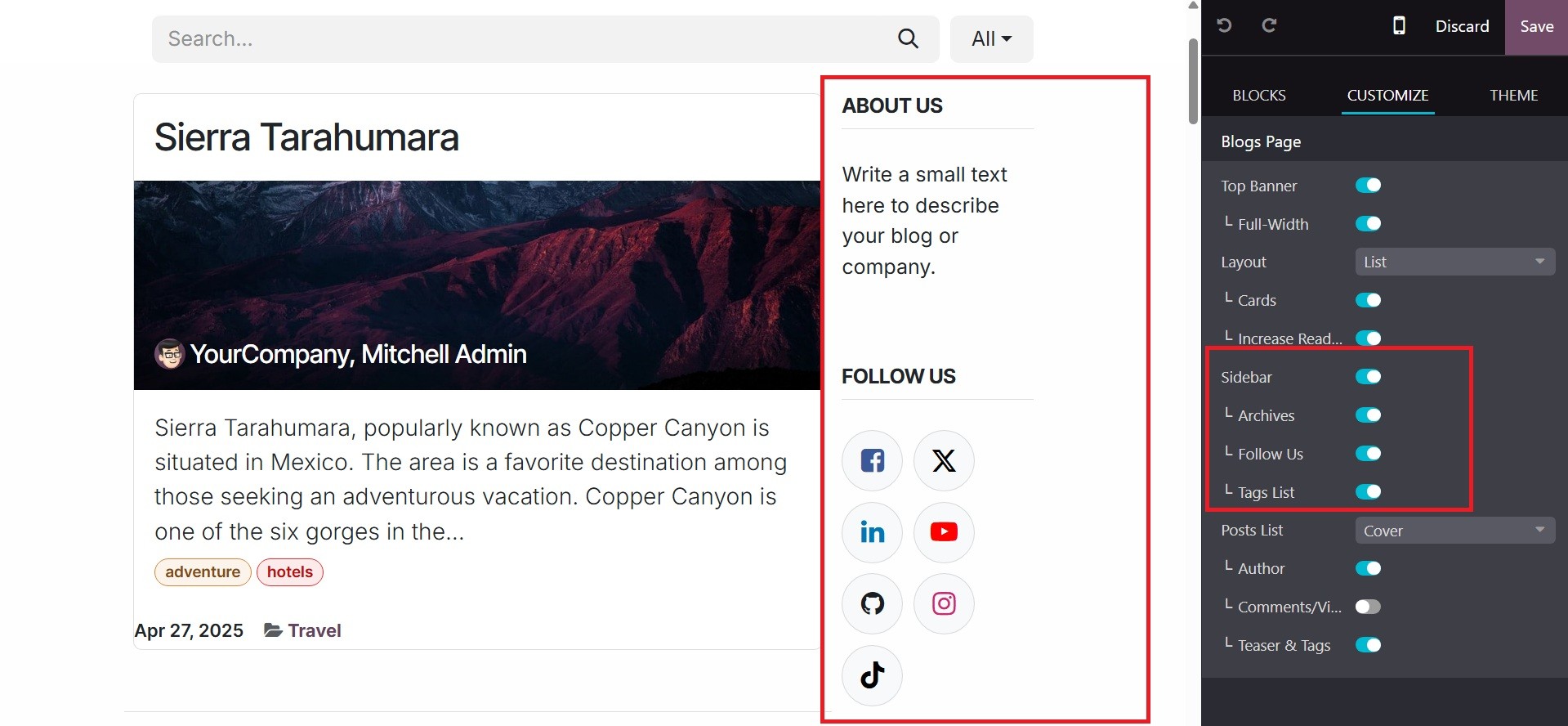Disable the Top Banner toggle
The height and width of the screenshot is (726, 1568).
tap(1368, 186)
